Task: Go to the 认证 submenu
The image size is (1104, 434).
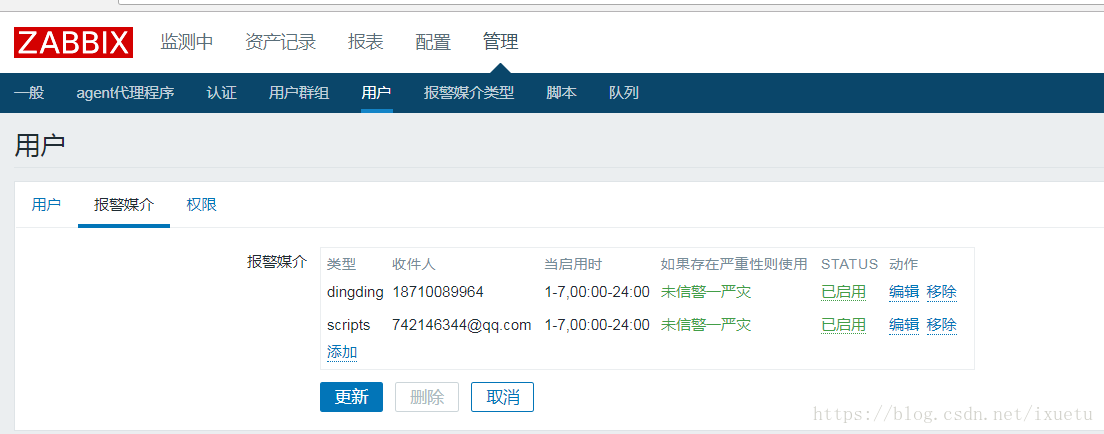Action: coord(221,92)
